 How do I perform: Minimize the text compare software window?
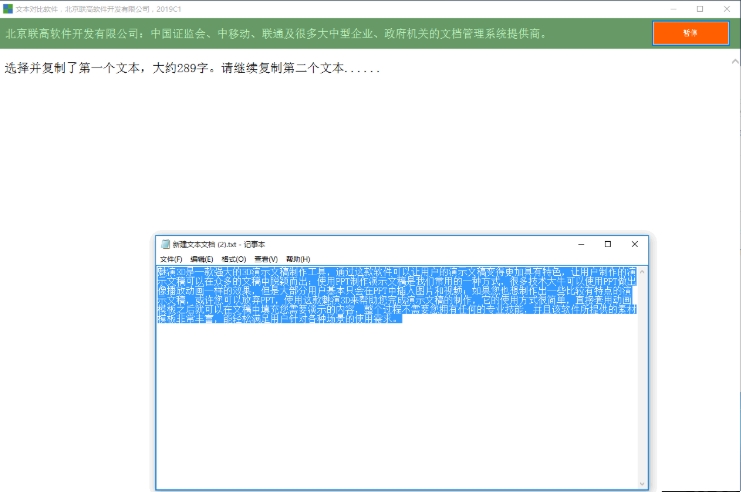(x=671, y=9)
